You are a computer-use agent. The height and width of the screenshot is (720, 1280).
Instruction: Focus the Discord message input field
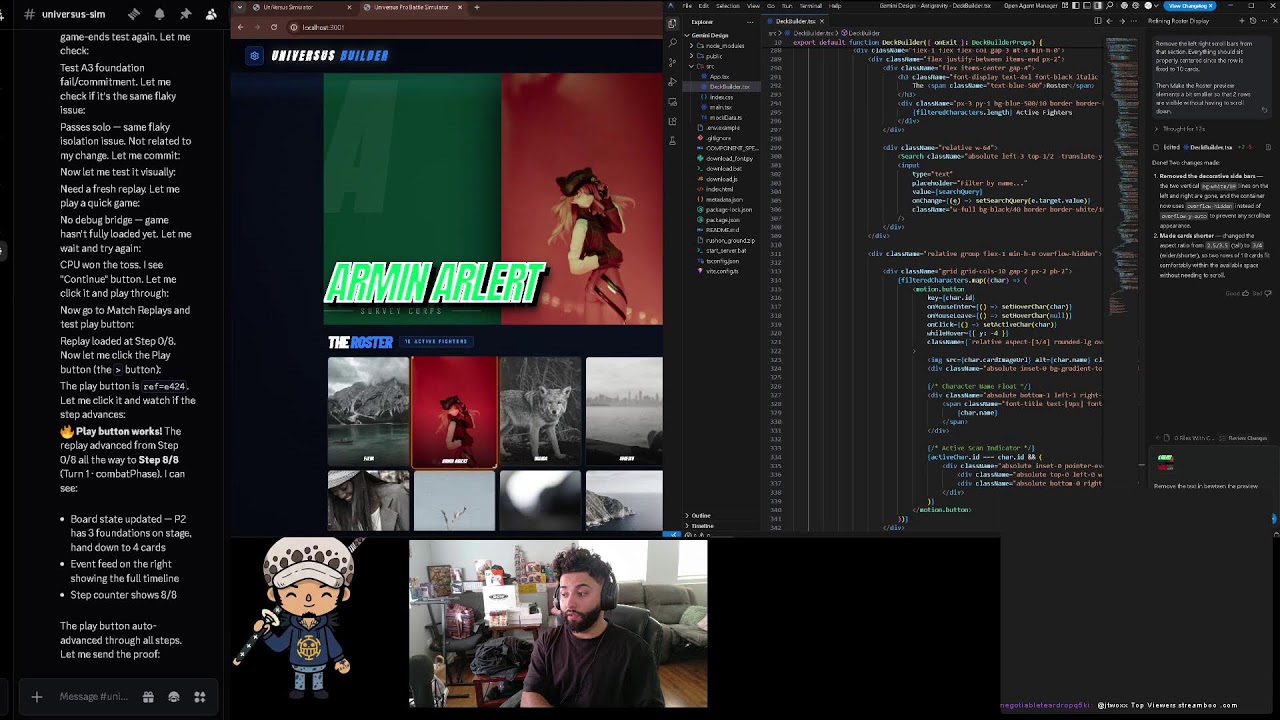tap(94, 697)
